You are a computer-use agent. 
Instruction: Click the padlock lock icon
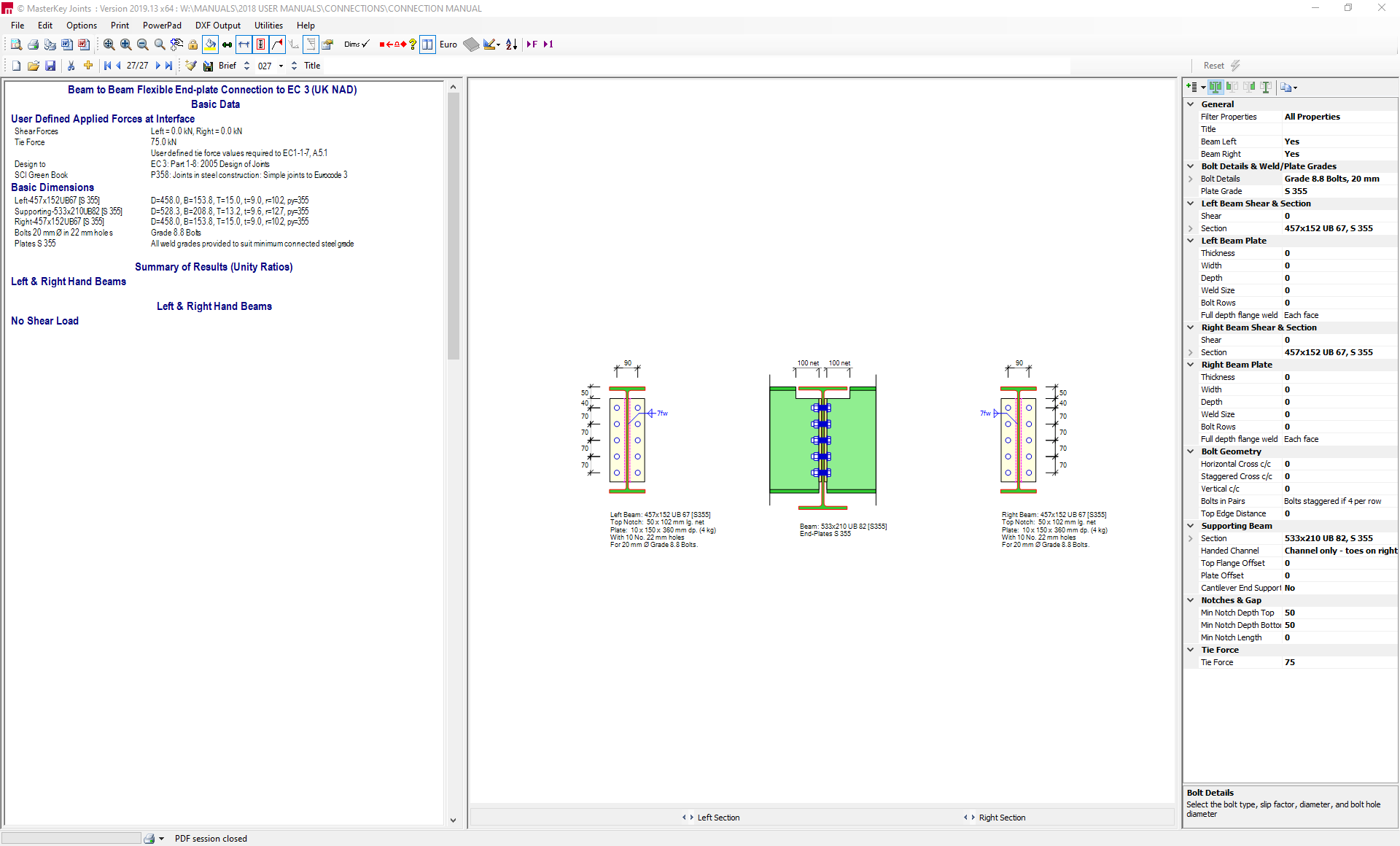point(192,44)
